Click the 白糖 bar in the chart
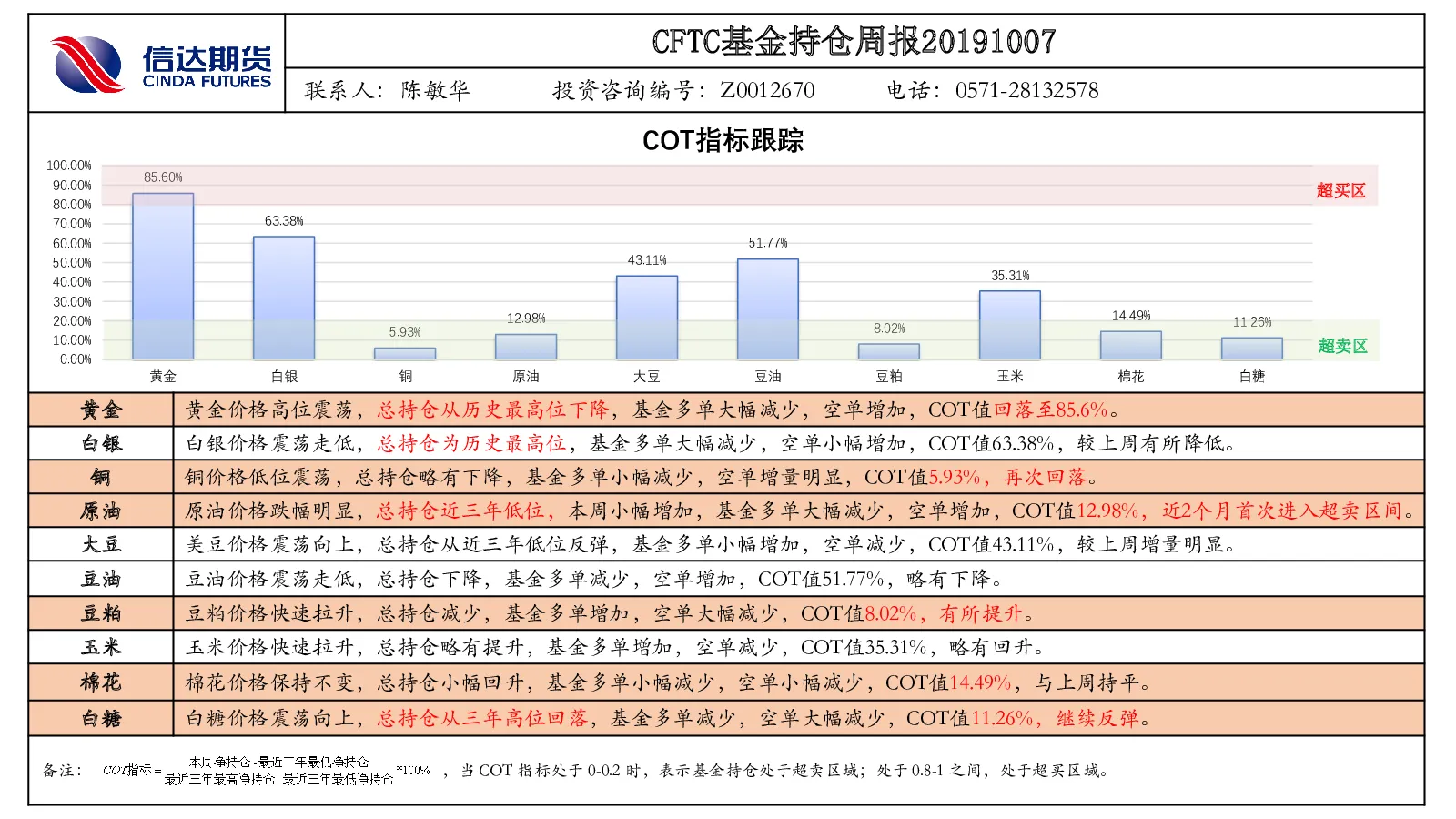This screenshot has height=819, width=1456. [x=1252, y=349]
